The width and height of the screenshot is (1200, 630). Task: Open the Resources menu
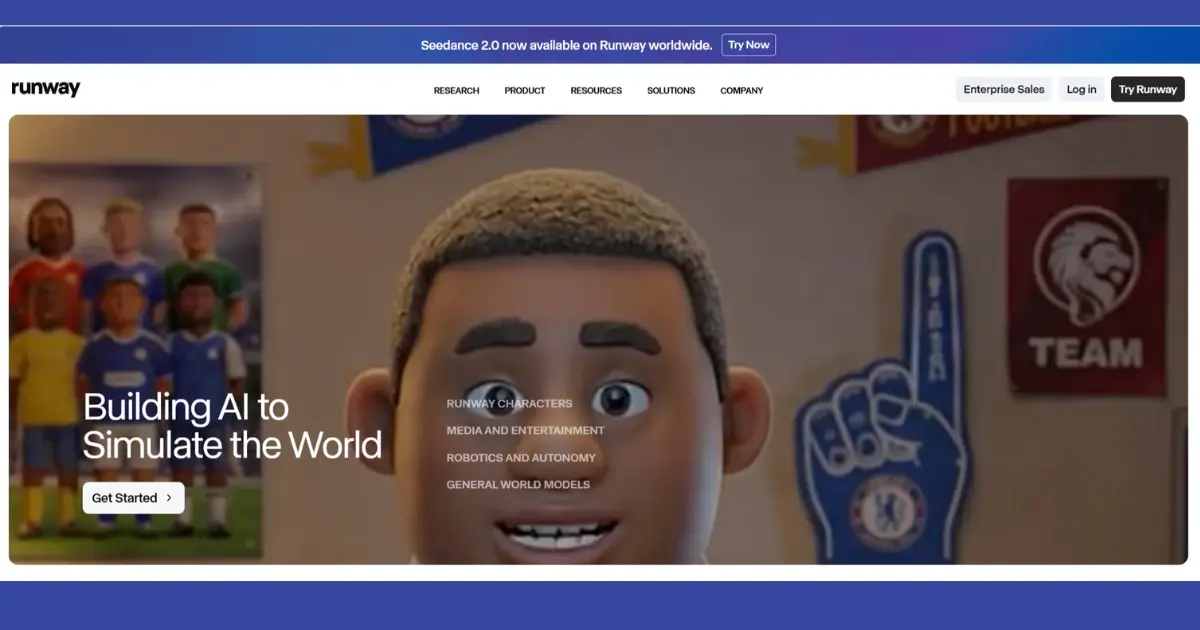596,91
